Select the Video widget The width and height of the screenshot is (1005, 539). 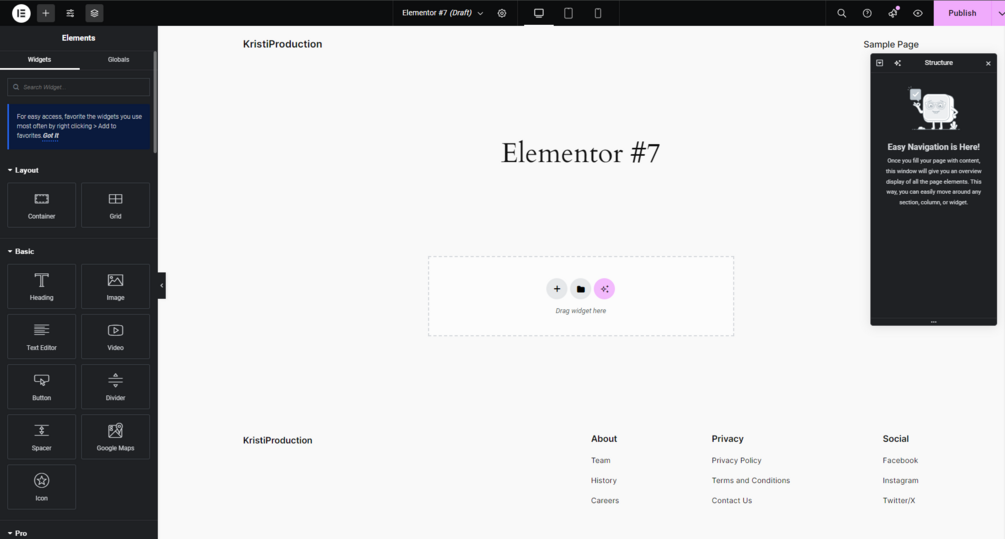115,336
